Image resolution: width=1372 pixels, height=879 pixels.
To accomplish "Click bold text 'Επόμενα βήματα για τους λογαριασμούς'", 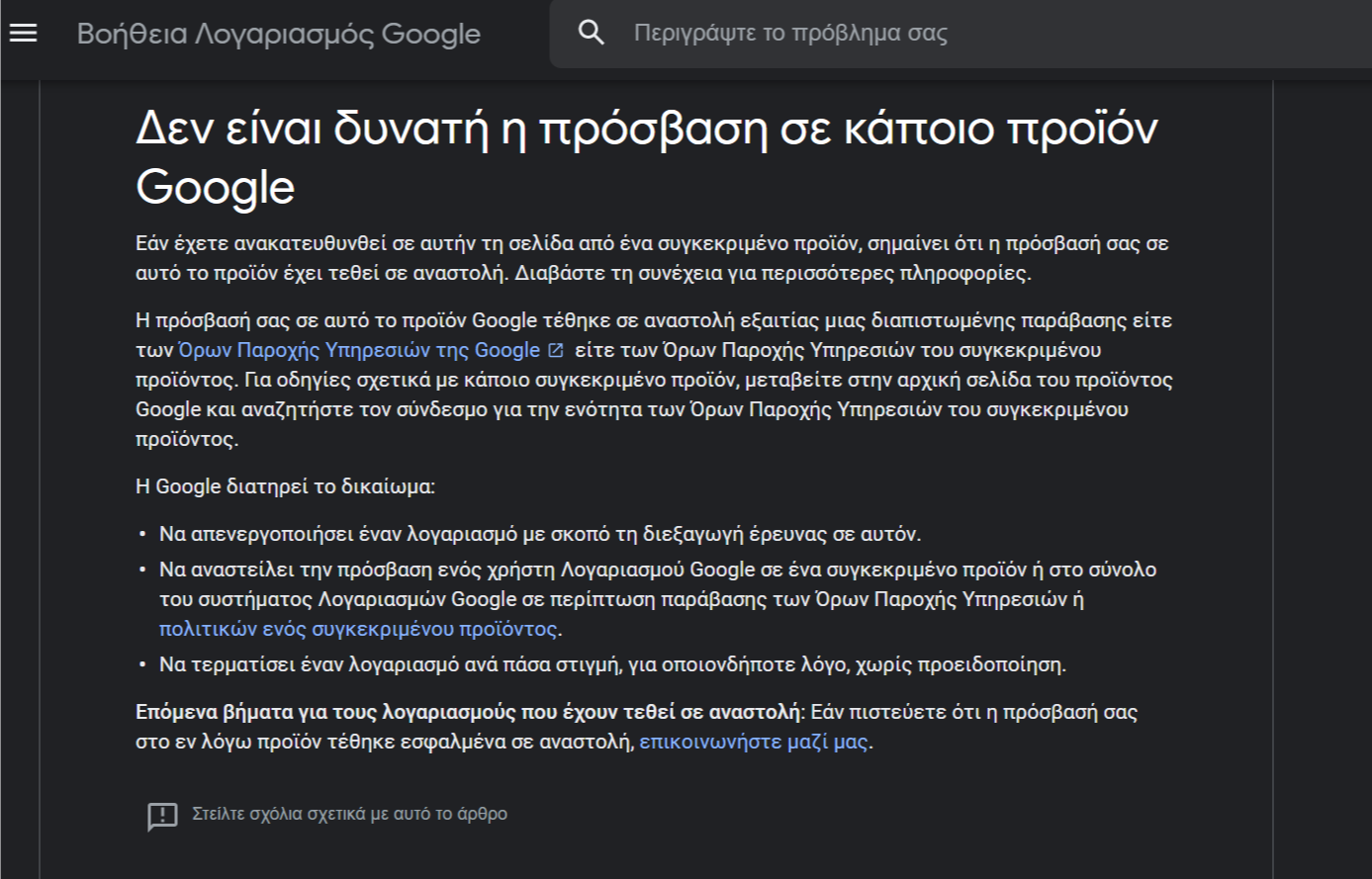I will (x=471, y=712).
